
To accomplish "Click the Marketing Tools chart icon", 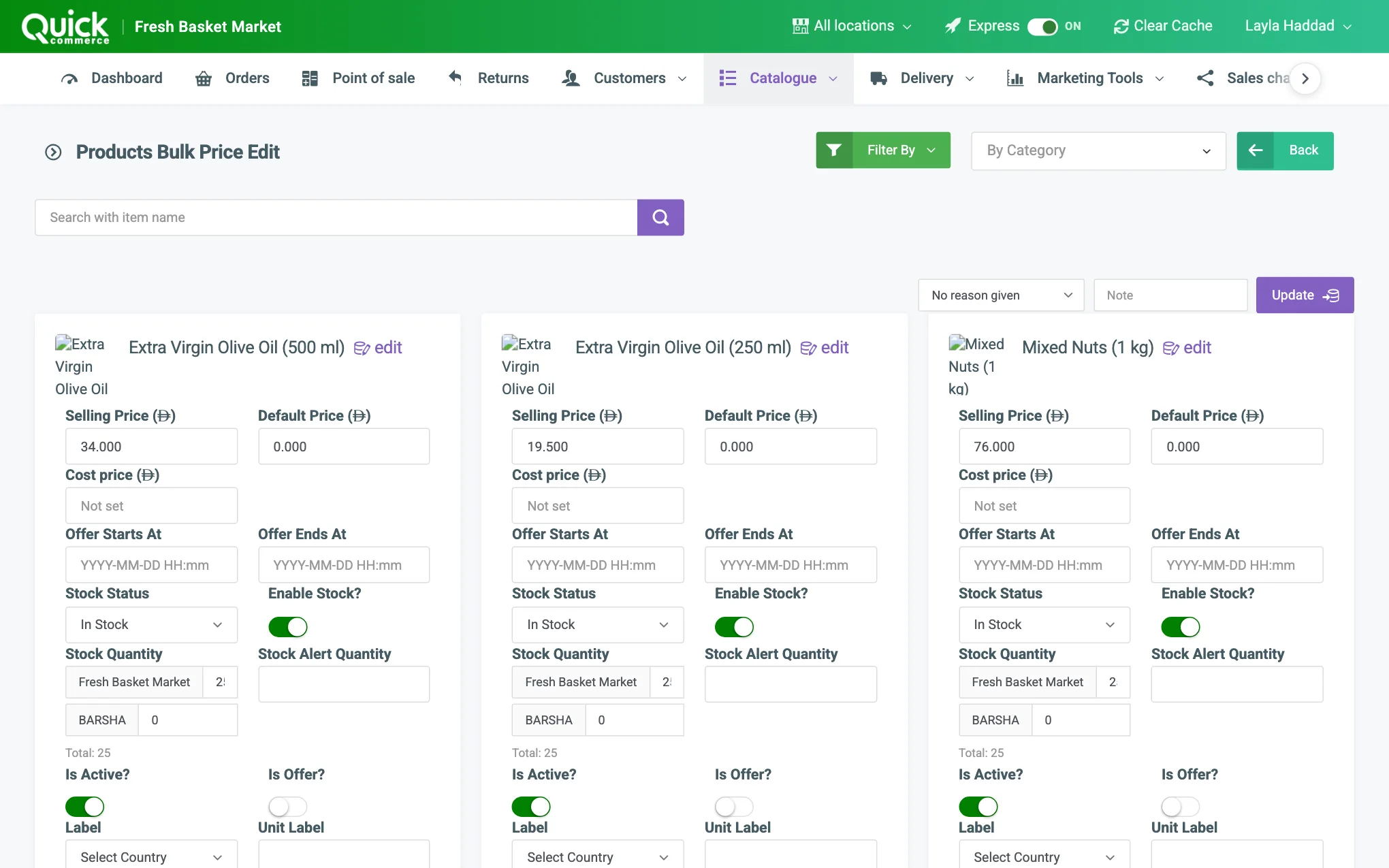I will 1015,78.
